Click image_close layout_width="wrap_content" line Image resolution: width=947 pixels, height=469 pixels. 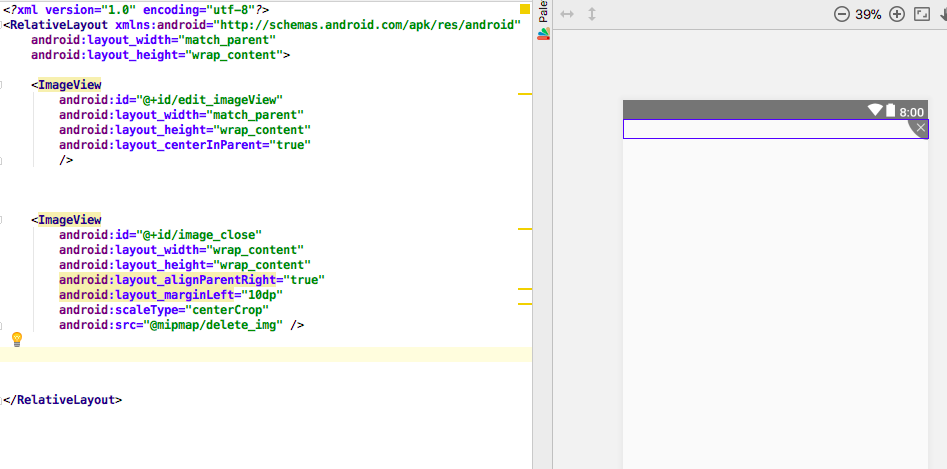pyautogui.click(x=181, y=250)
